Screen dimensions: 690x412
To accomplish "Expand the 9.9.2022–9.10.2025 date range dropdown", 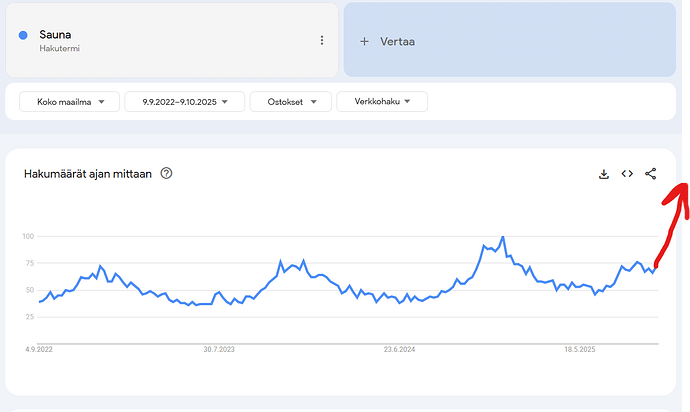I will tap(185, 102).
